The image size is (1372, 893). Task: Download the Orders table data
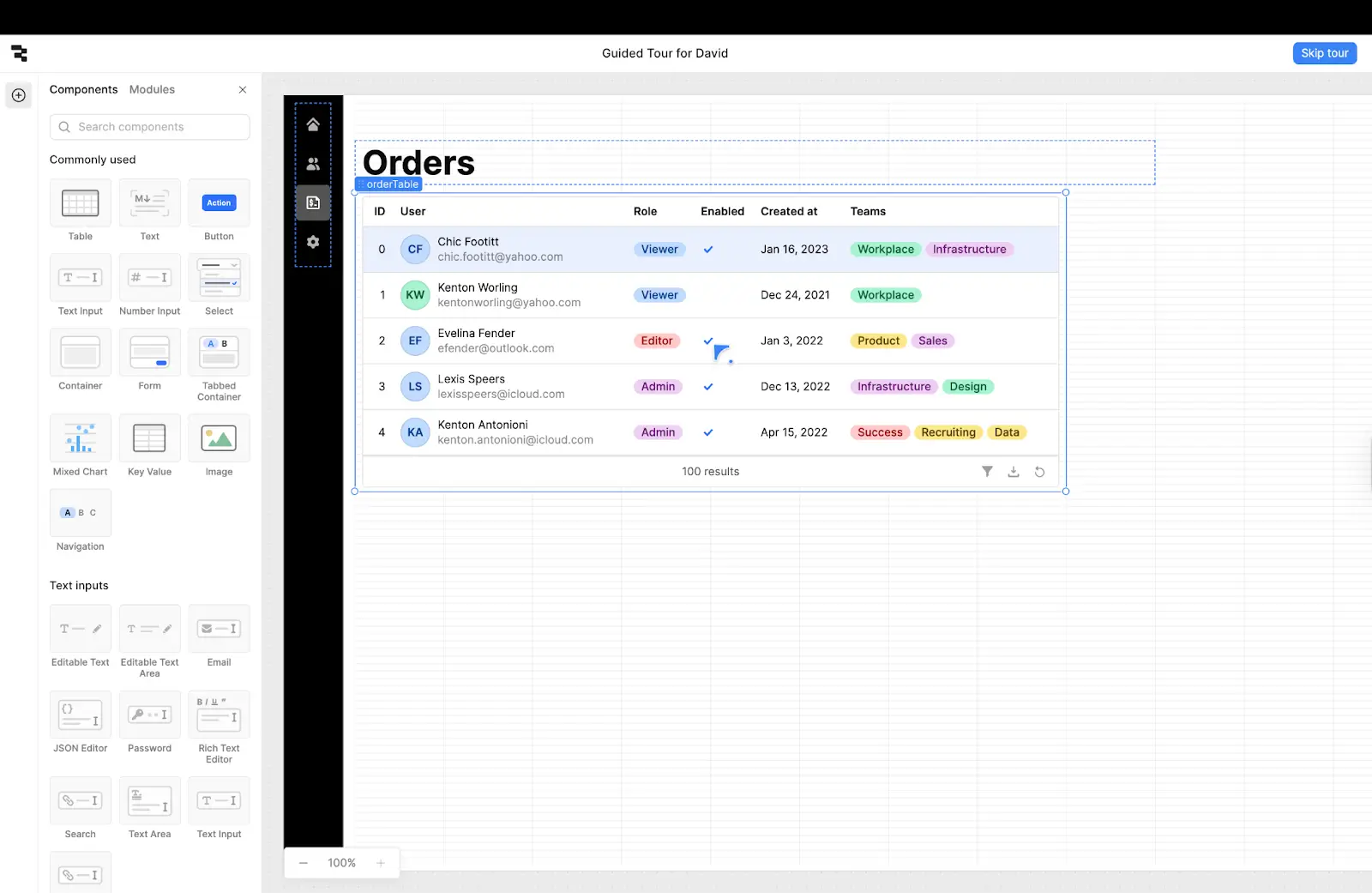1014,471
